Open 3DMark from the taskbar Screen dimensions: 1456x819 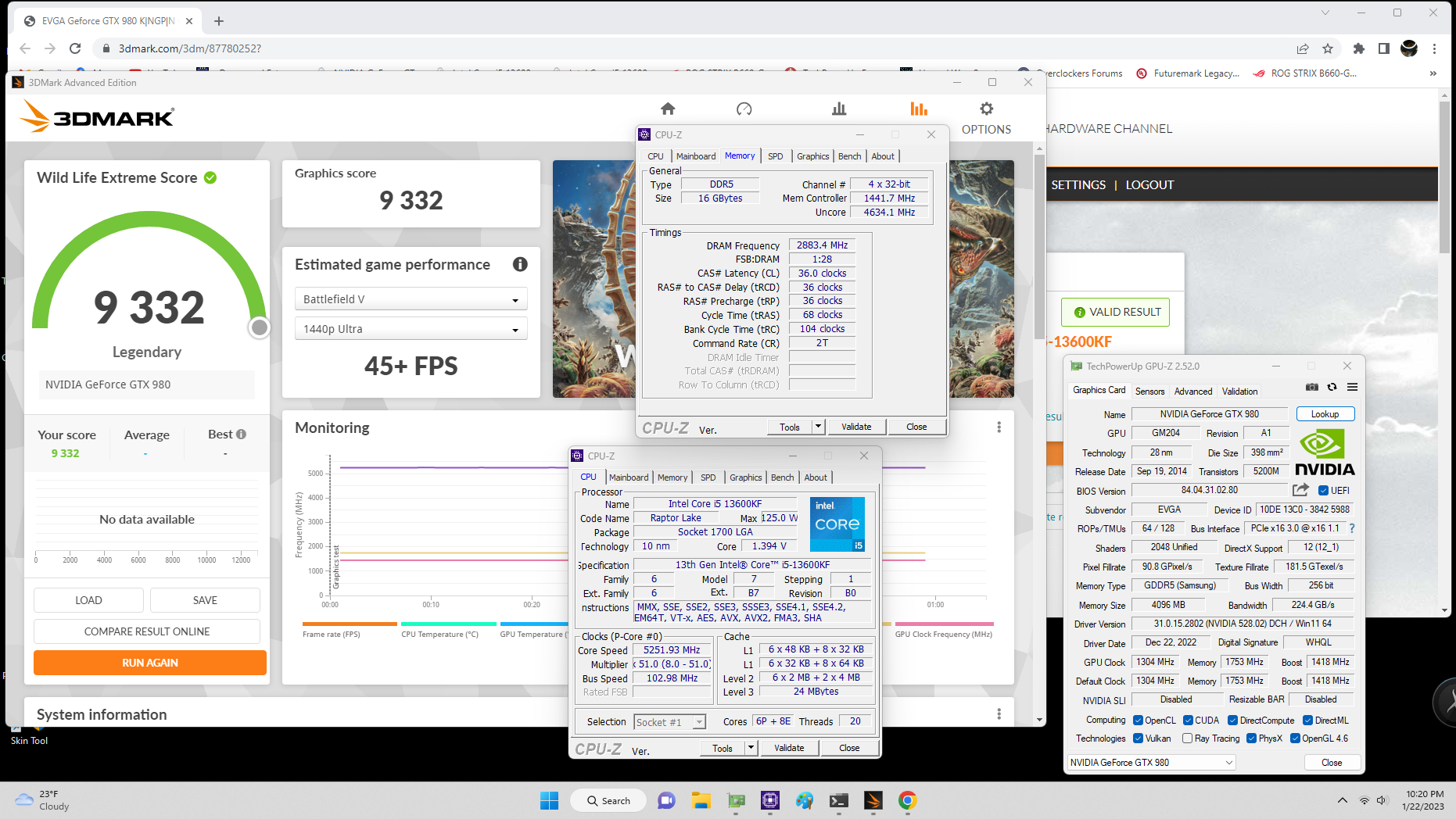pos(873,800)
